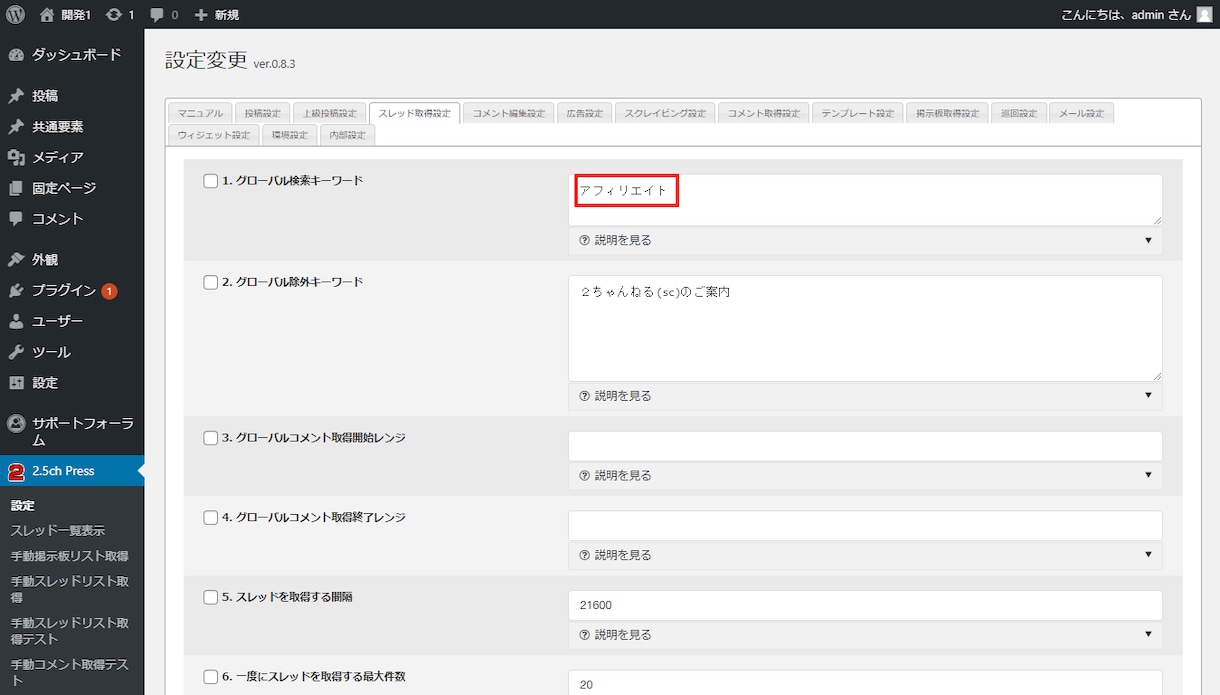
Task: Click こんにちは、admin さん account link
Action: [1137, 14]
